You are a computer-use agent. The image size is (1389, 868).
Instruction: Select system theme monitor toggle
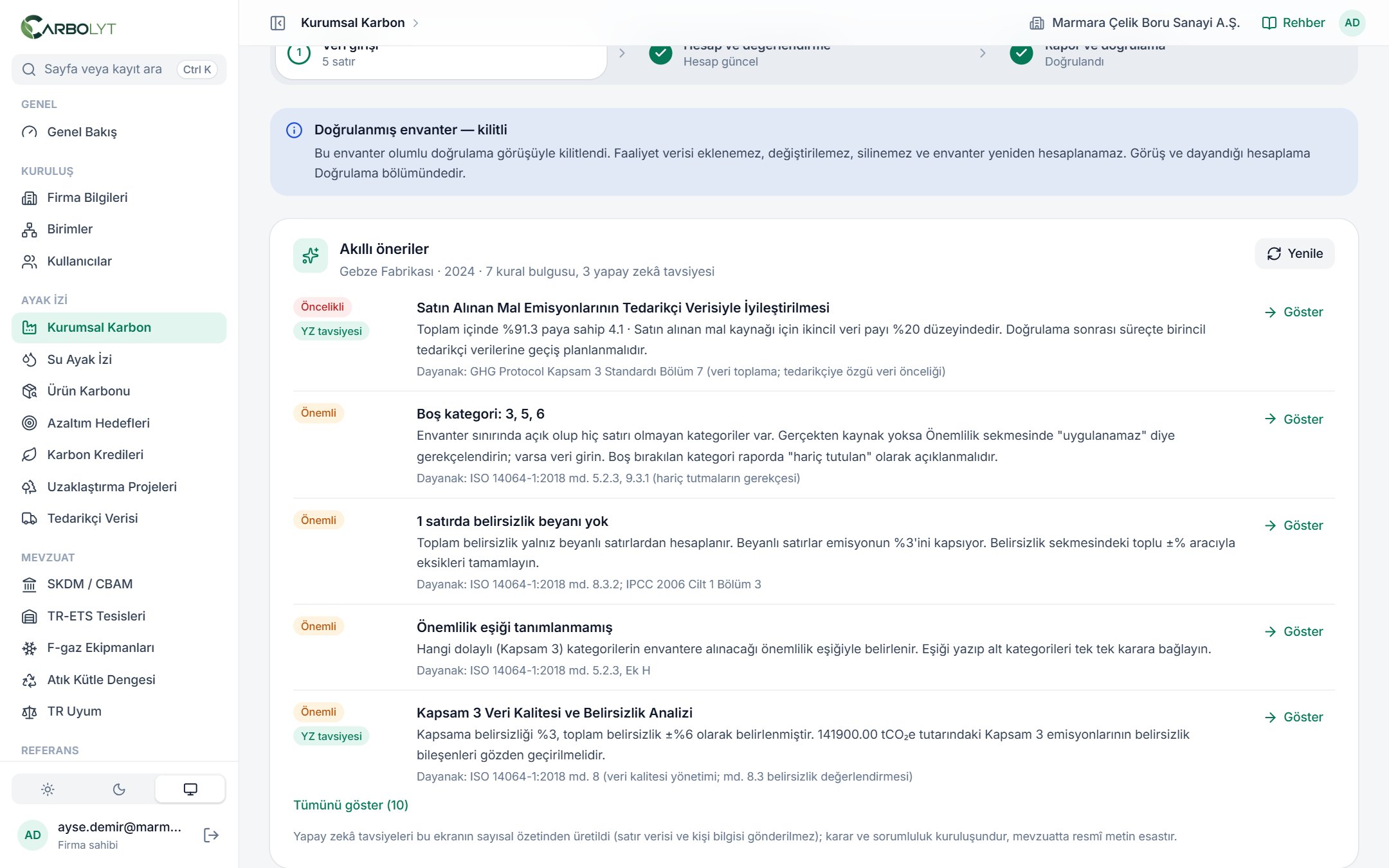[190, 790]
